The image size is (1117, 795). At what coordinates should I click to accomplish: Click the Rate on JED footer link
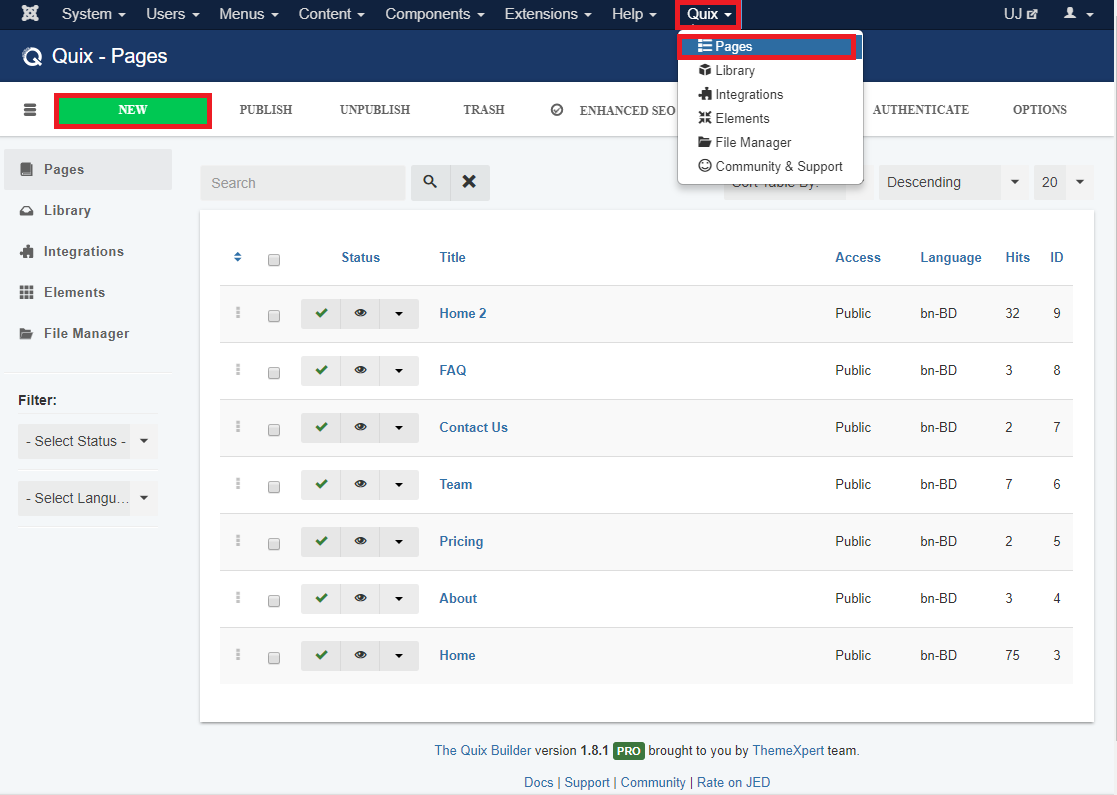[x=733, y=782]
